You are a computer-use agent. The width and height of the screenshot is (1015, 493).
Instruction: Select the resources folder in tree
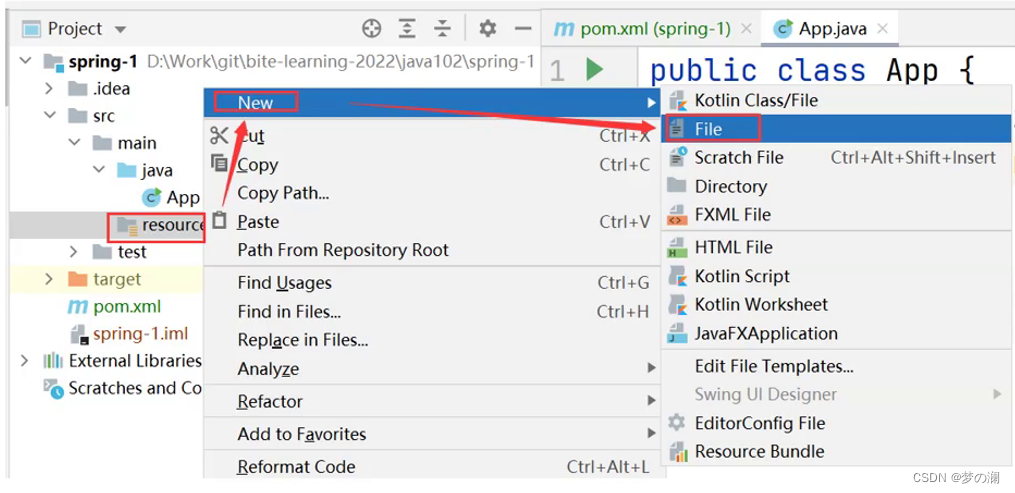click(161, 225)
